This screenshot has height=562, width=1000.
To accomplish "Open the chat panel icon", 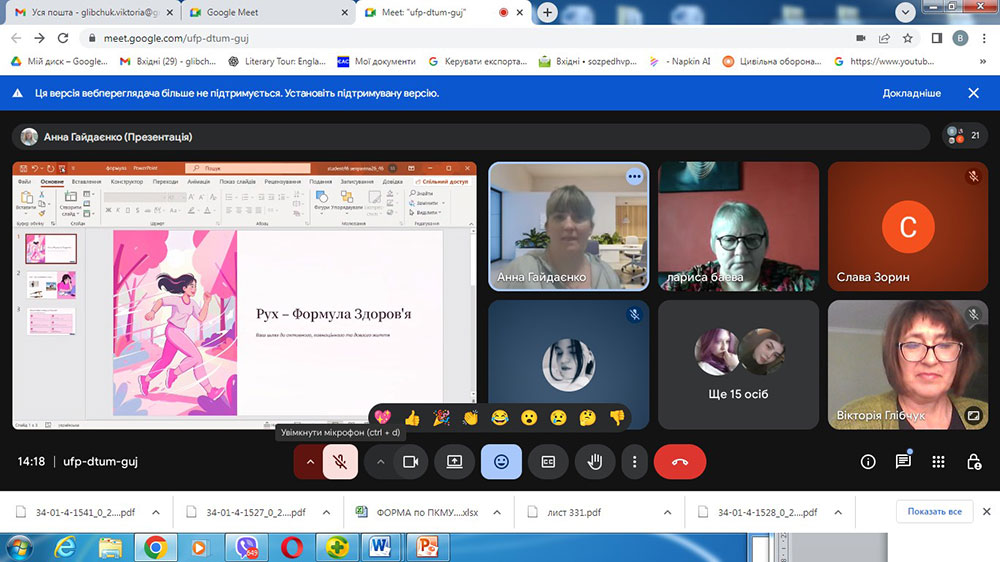I will tap(903, 462).
